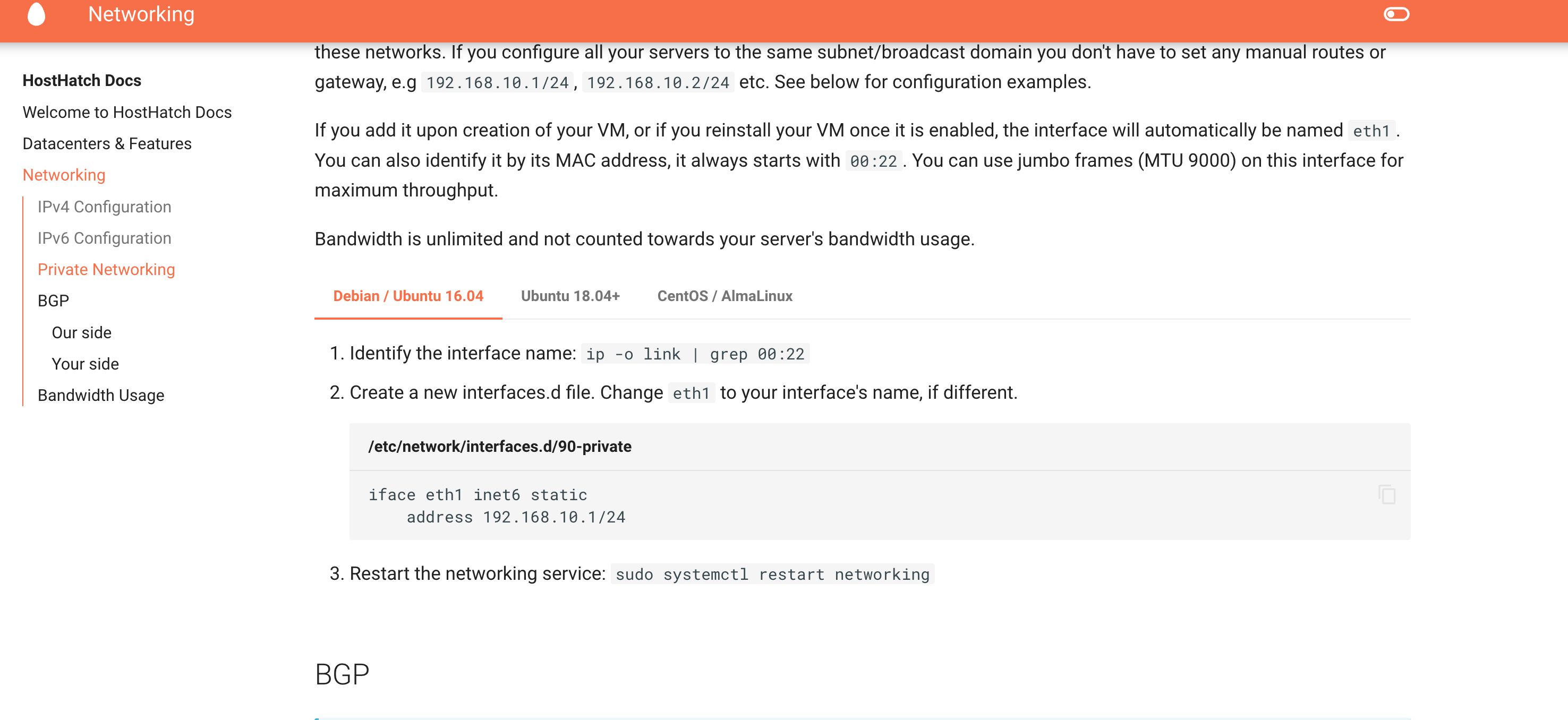Click the BGP heading in content

click(x=342, y=674)
